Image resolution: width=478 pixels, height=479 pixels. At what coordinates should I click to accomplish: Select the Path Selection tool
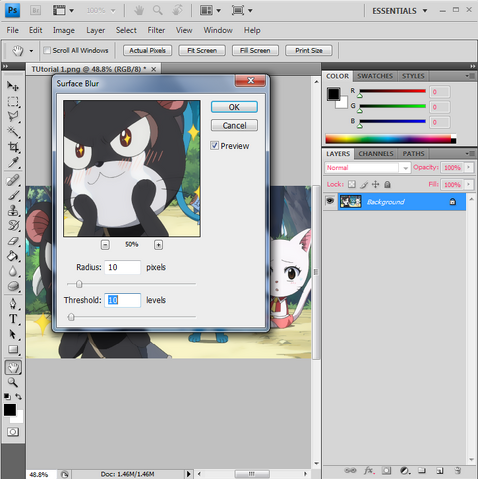(x=13, y=334)
